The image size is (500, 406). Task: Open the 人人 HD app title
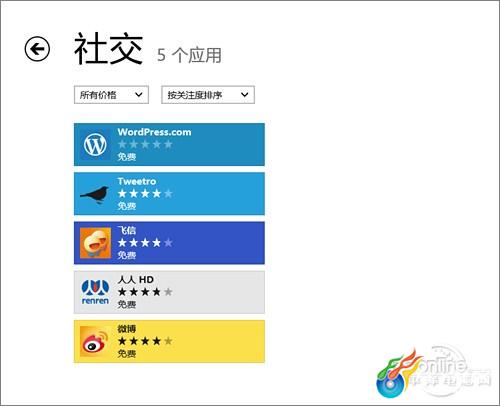click(135, 279)
